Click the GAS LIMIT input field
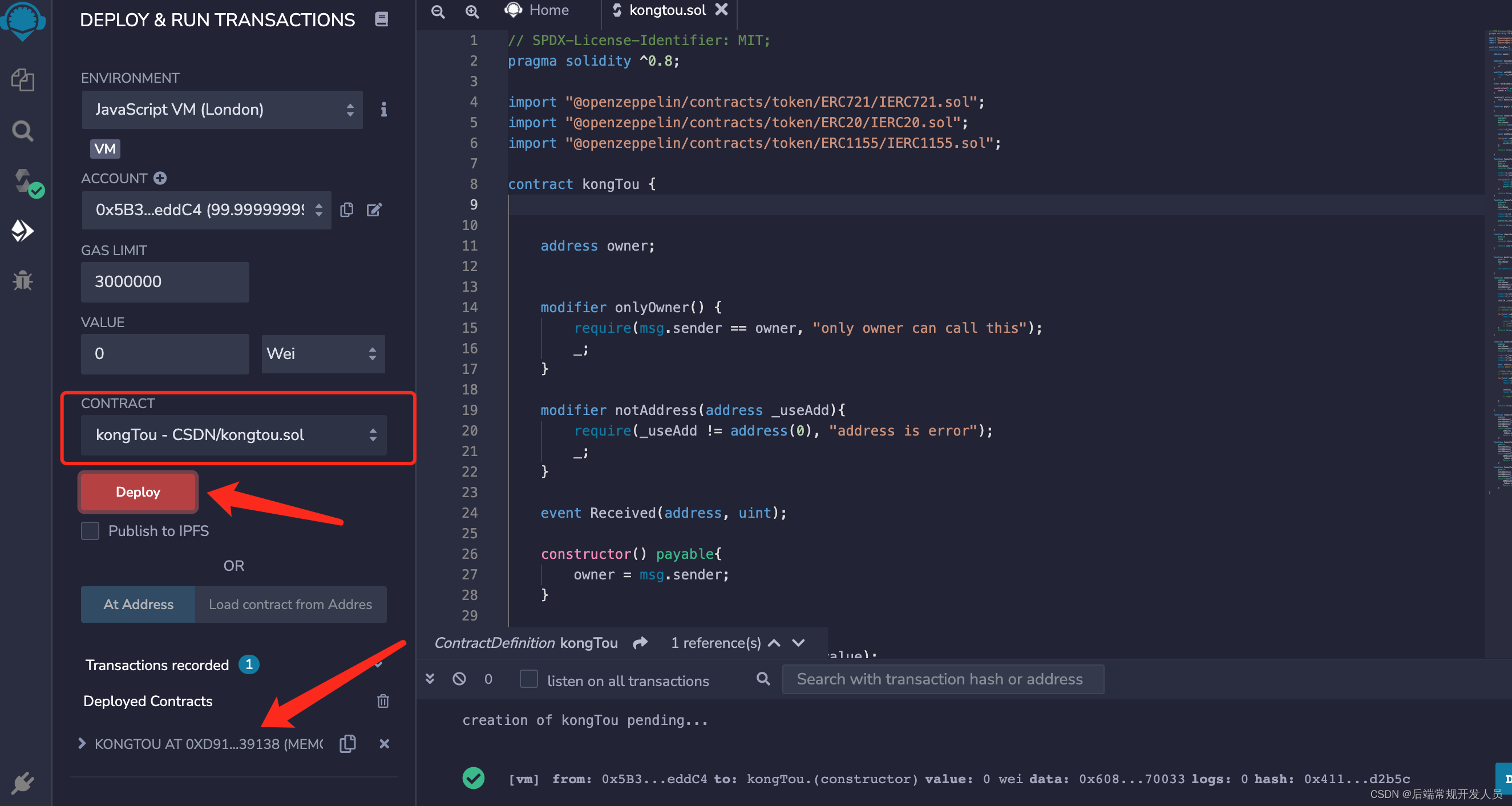 tap(164, 282)
